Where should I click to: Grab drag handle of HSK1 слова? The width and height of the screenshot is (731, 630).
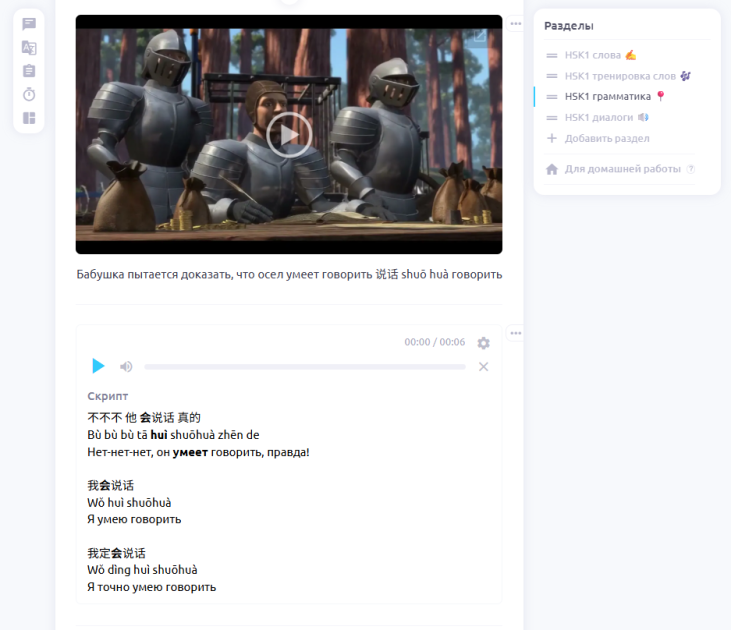point(552,55)
